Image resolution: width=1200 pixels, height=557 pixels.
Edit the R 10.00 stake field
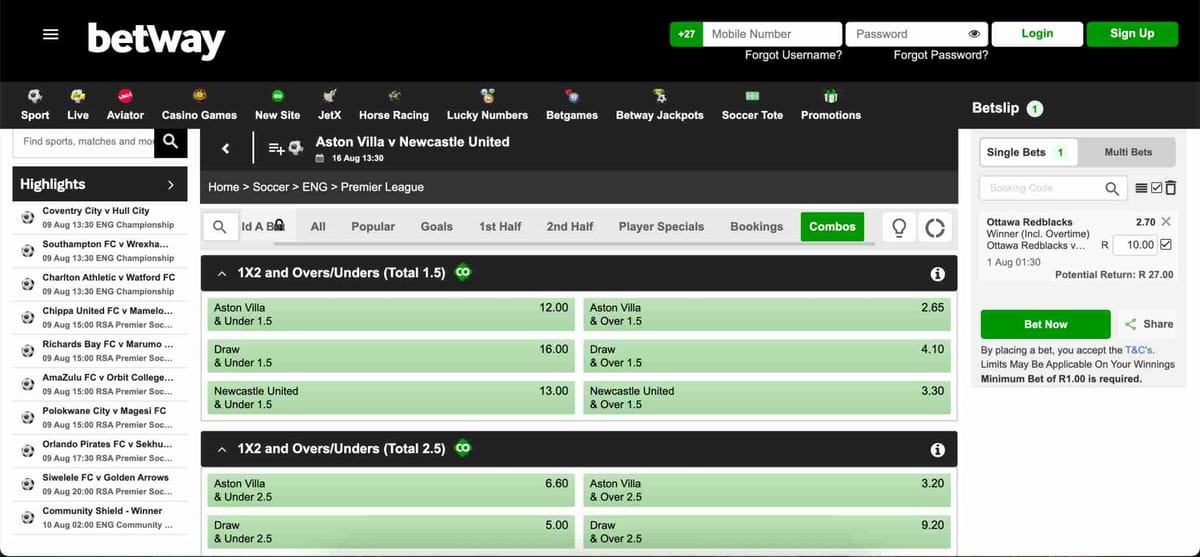(1133, 244)
